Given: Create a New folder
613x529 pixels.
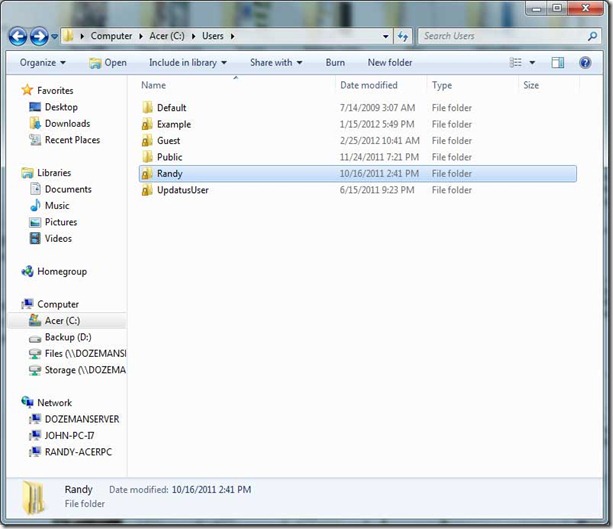Looking at the screenshot, I should (390, 63).
